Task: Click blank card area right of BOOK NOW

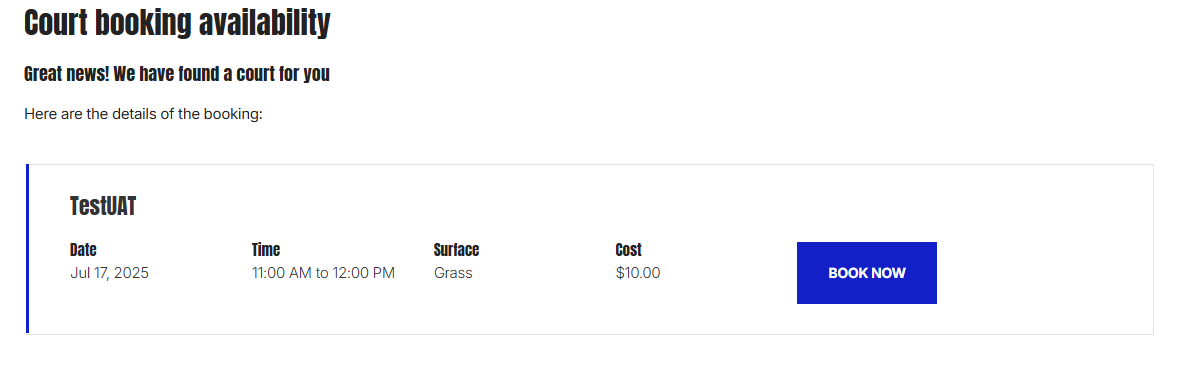Action: pyautogui.click(x=1045, y=273)
